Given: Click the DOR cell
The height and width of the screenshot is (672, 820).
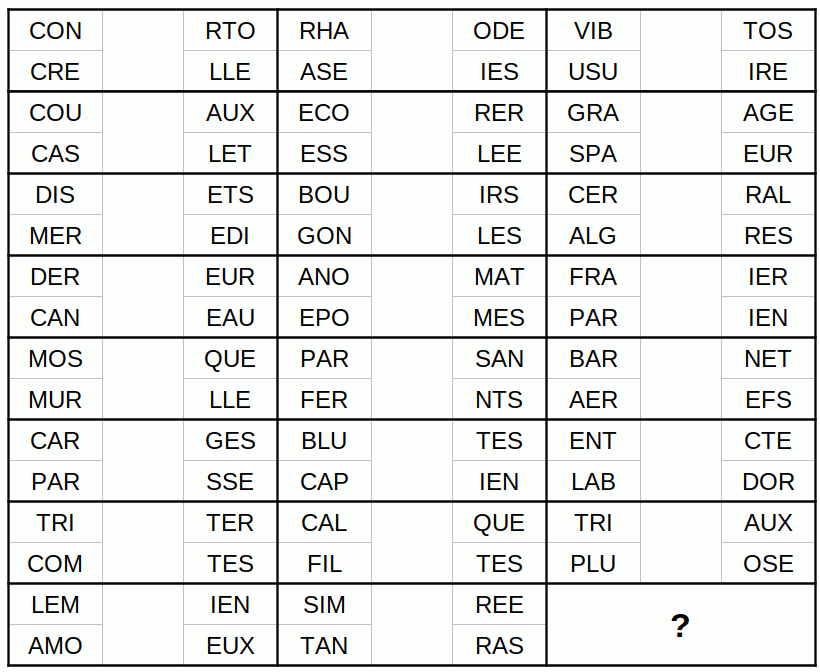Looking at the screenshot, I should click(768, 482).
